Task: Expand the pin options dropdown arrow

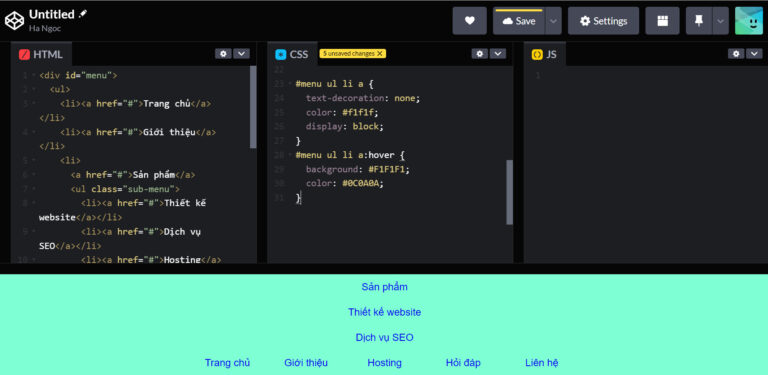Action: click(x=720, y=21)
